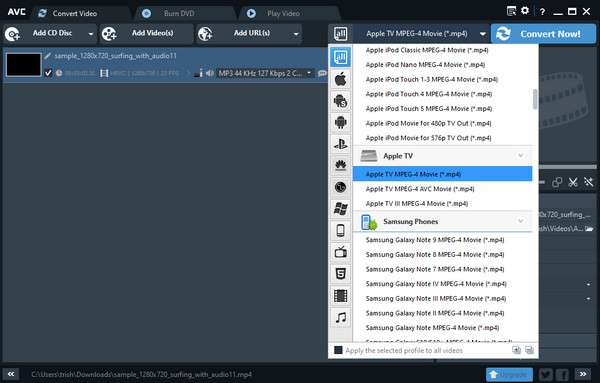The image size is (600, 383).
Task: Open the Add URL(s) dropdown arrow
Action: 296,34
